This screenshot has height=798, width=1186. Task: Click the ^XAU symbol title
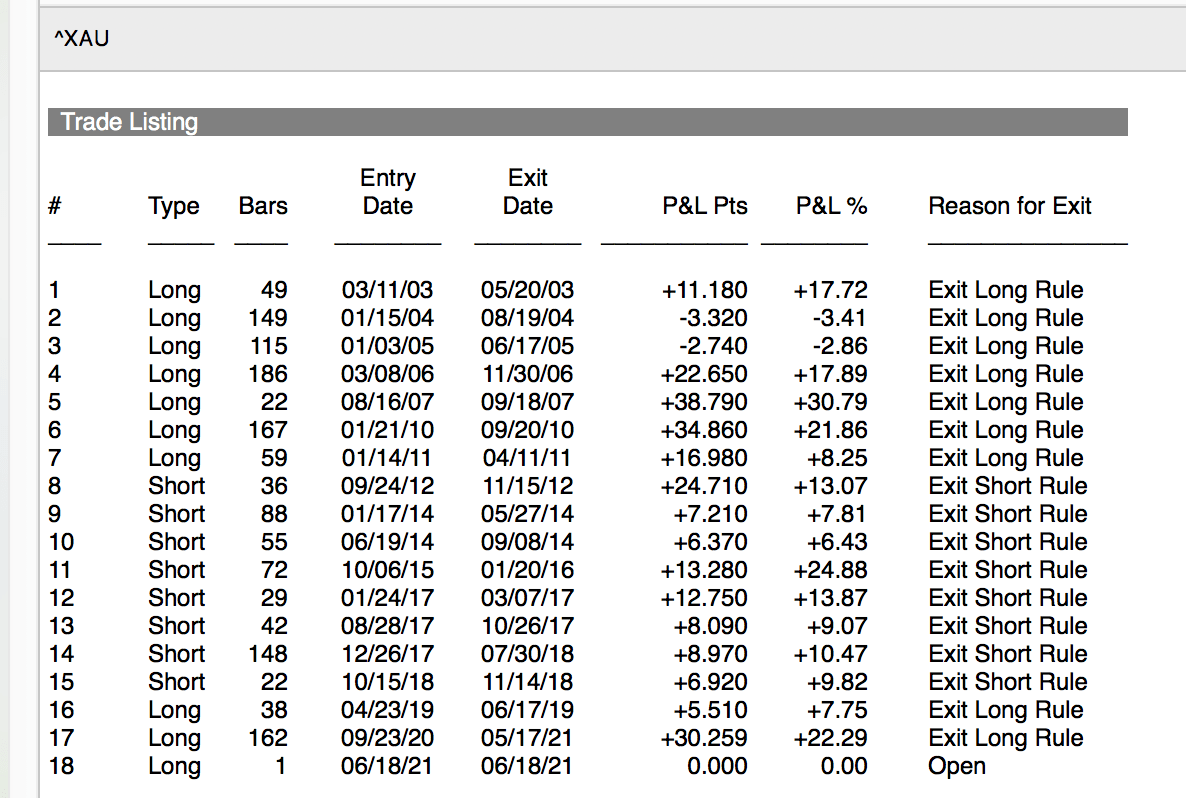(81, 39)
